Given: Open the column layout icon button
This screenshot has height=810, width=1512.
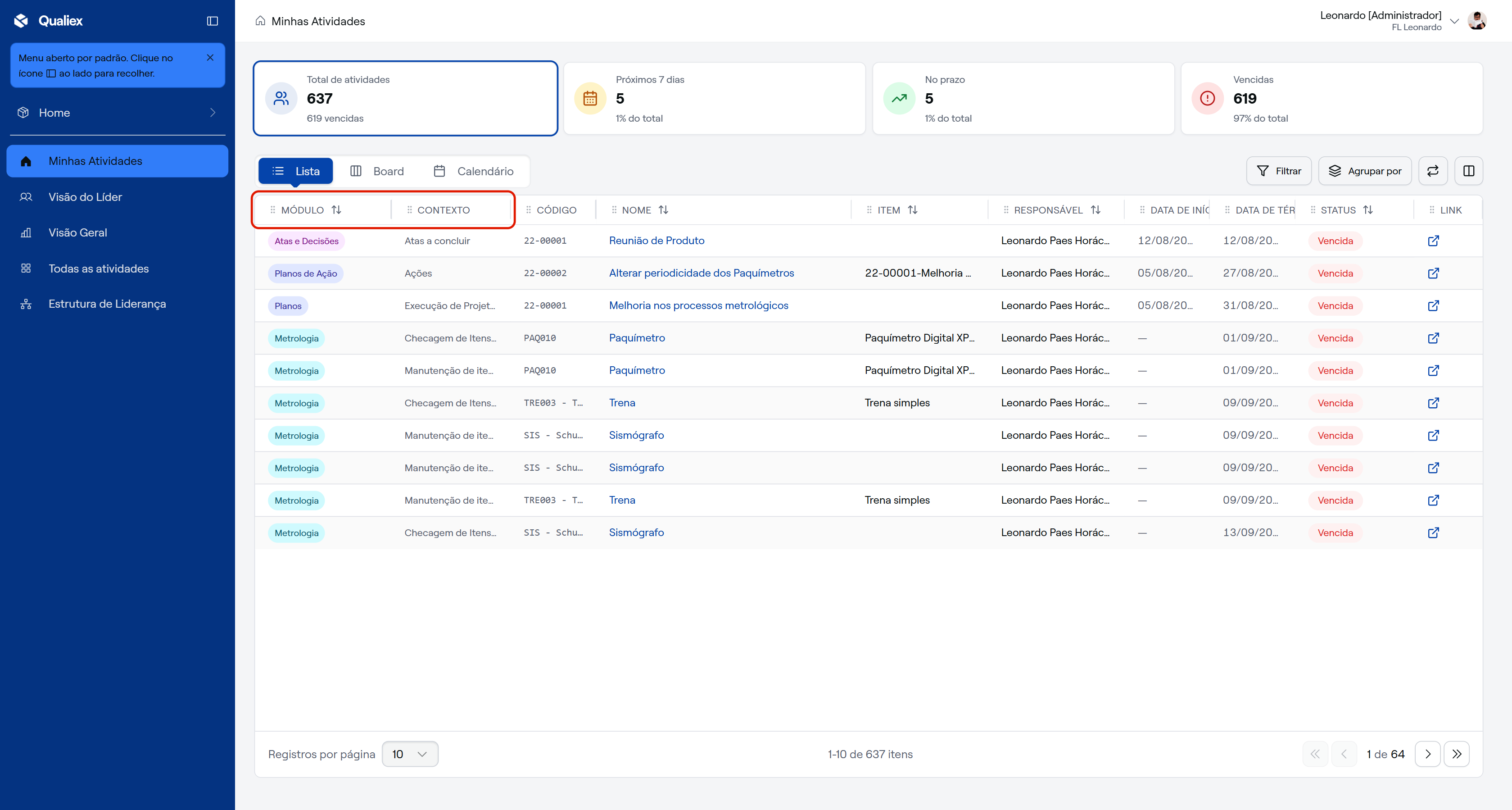Looking at the screenshot, I should pos(1469,171).
